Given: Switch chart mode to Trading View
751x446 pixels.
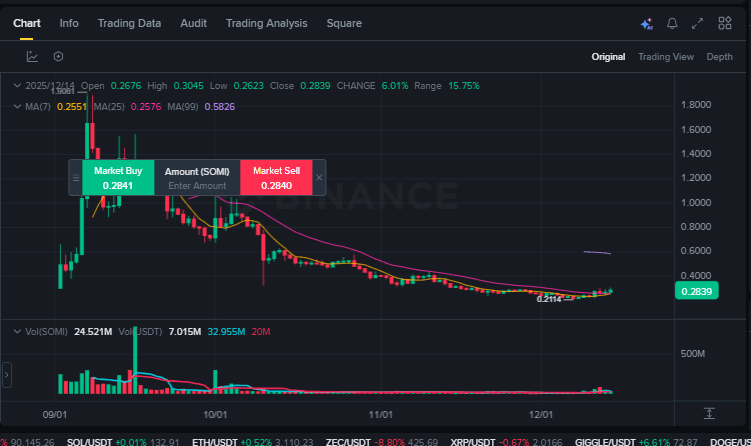Looking at the screenshot, I should tap(666, 57).
